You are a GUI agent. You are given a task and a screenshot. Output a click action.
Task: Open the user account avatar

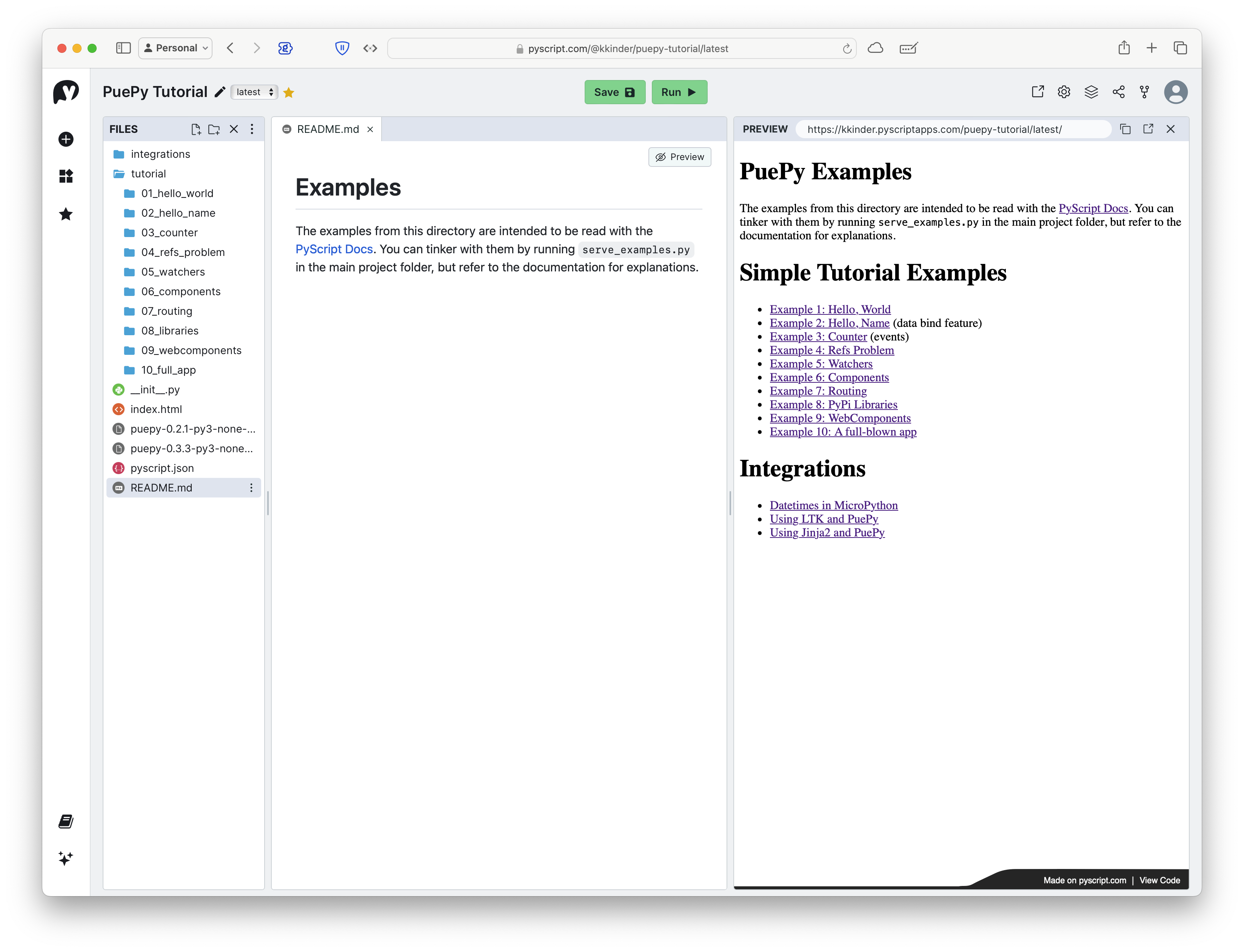1175,92
